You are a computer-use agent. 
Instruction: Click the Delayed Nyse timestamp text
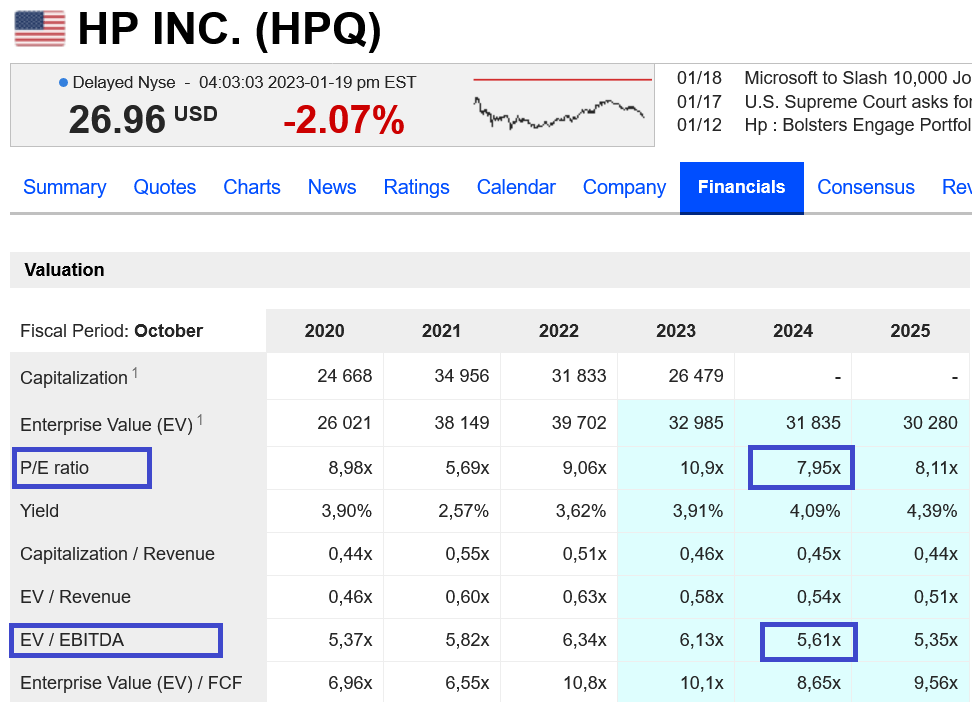(x=244, y=82)
